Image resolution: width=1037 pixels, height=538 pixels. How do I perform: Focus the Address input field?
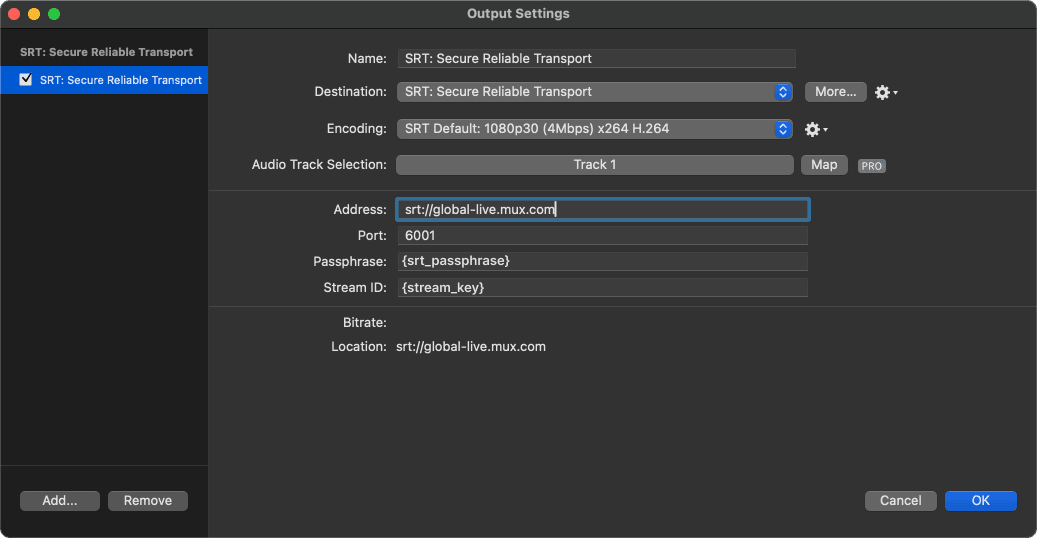[x=602, y=210]
